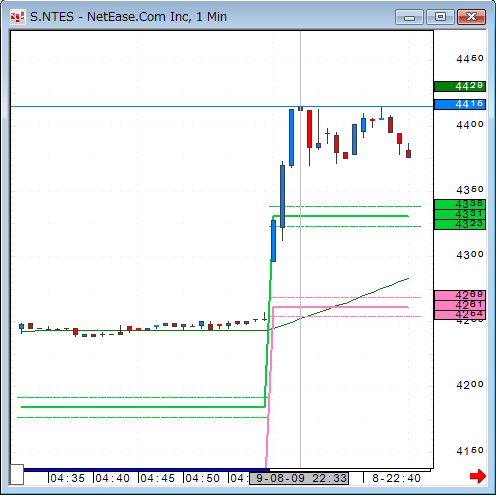Click the pink 4261 price label
The image size is (496, 495).
[460, 305]
